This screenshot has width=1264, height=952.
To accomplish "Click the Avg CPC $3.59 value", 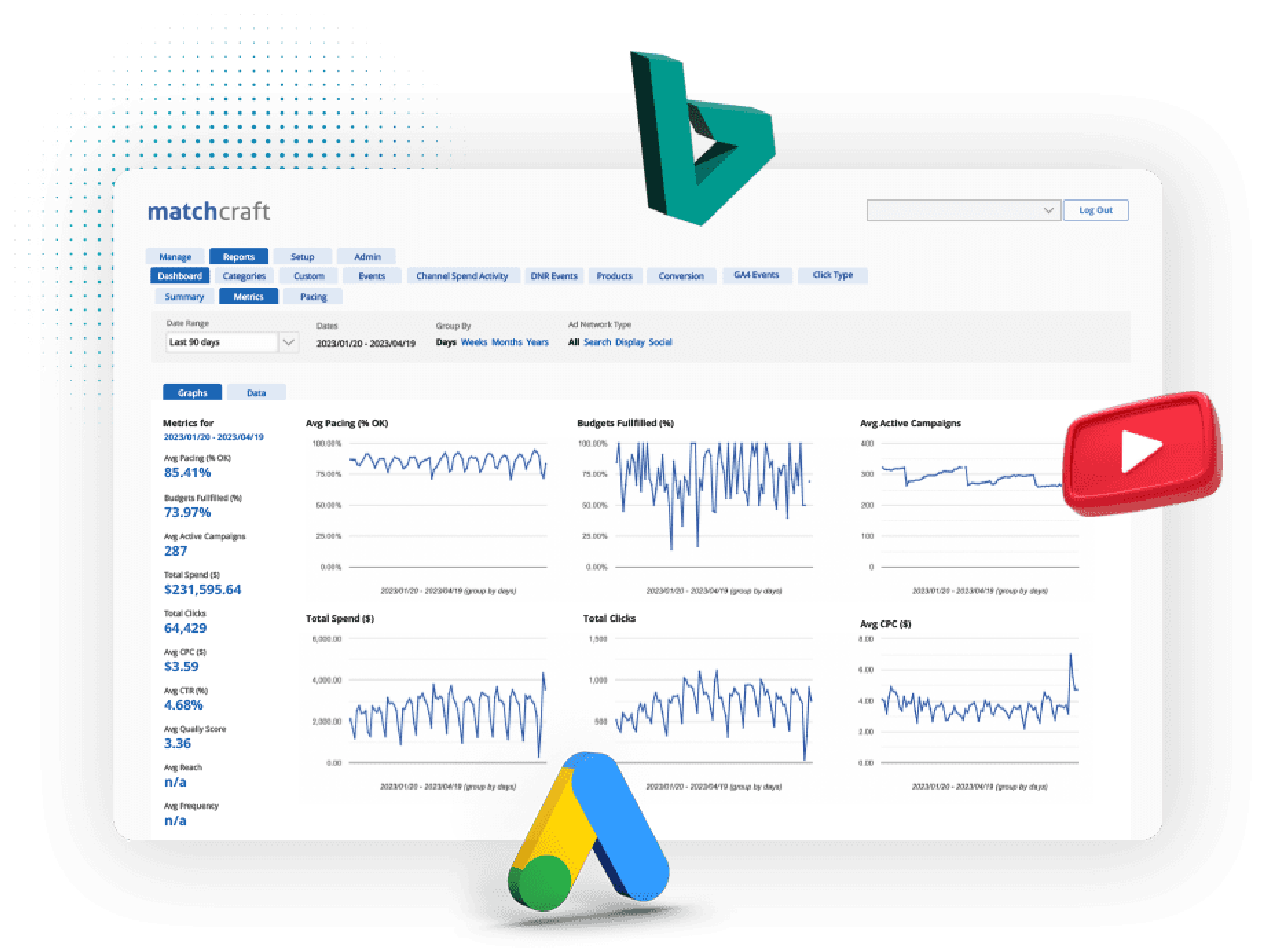I will click(181, 667).
